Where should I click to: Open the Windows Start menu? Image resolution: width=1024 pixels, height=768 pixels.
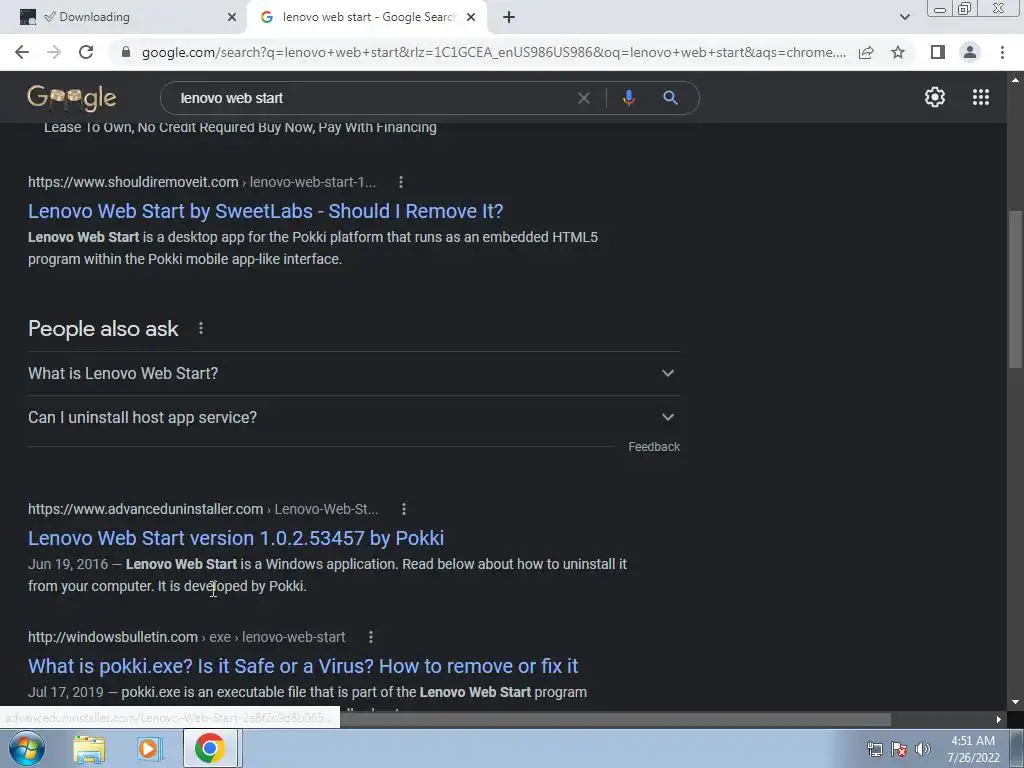click(25, 748)
